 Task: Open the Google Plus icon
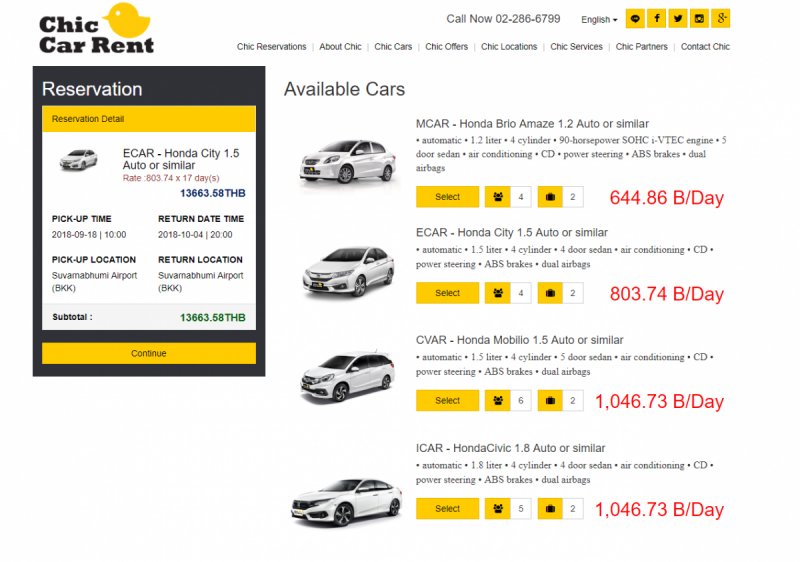point(721,18)
